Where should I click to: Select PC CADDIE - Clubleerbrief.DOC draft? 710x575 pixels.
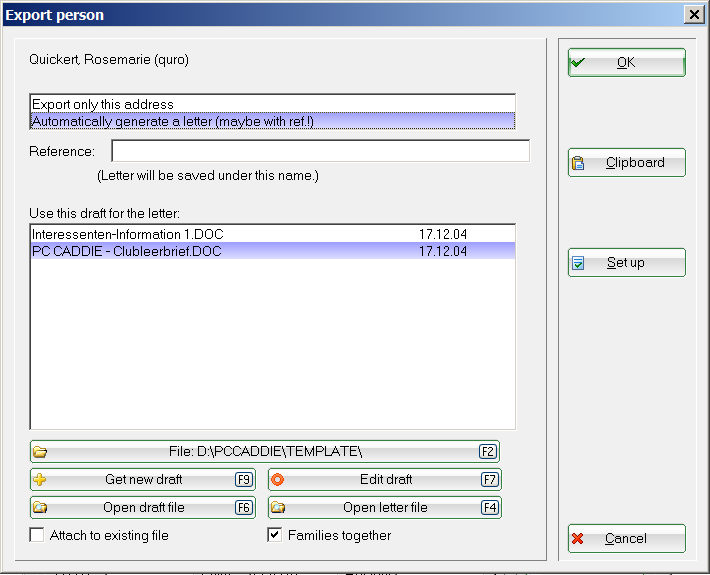(273, 251)
